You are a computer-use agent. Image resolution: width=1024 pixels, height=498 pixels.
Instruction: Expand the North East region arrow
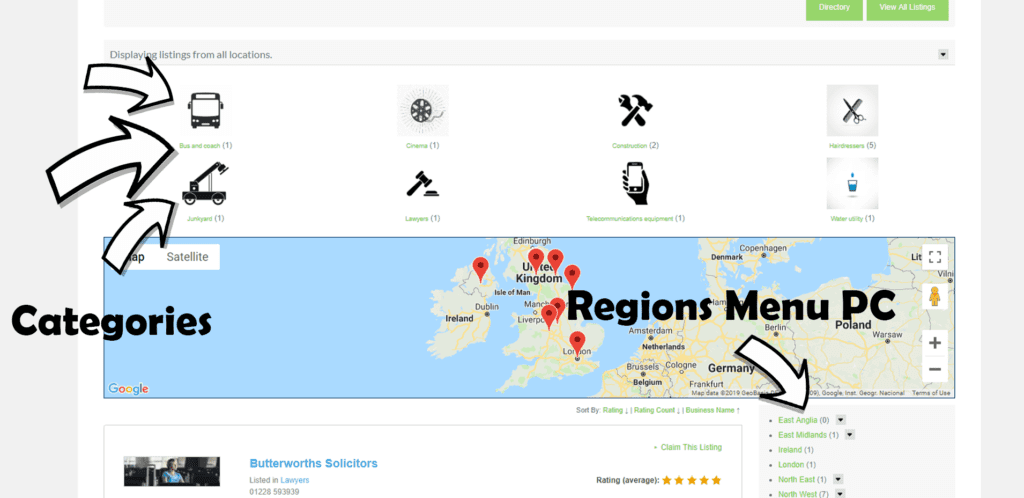[x=839, y=480]
